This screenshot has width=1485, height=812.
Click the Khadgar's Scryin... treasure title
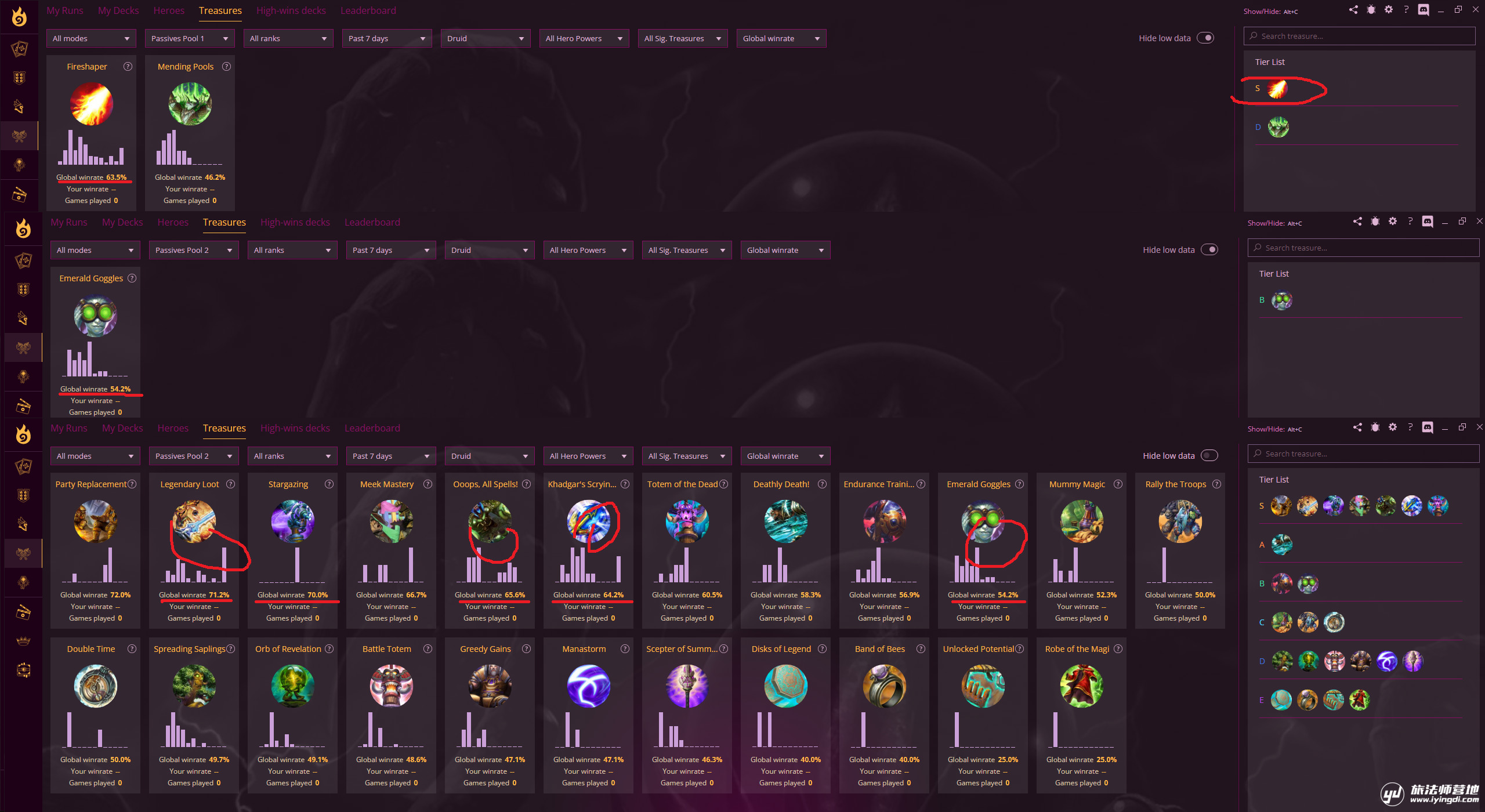point(582,484)
